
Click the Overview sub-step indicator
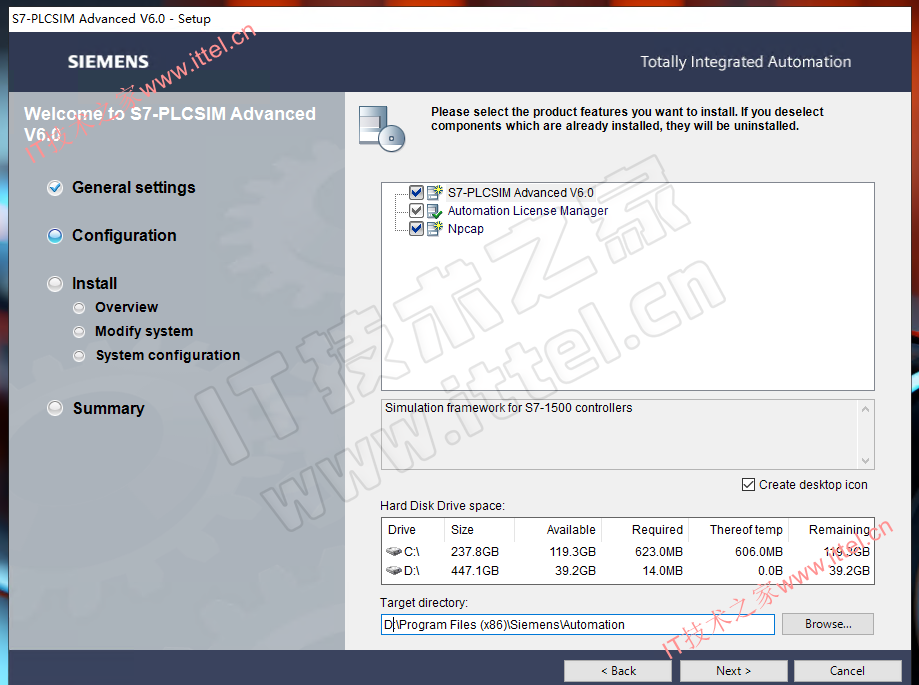coord(79,308)
